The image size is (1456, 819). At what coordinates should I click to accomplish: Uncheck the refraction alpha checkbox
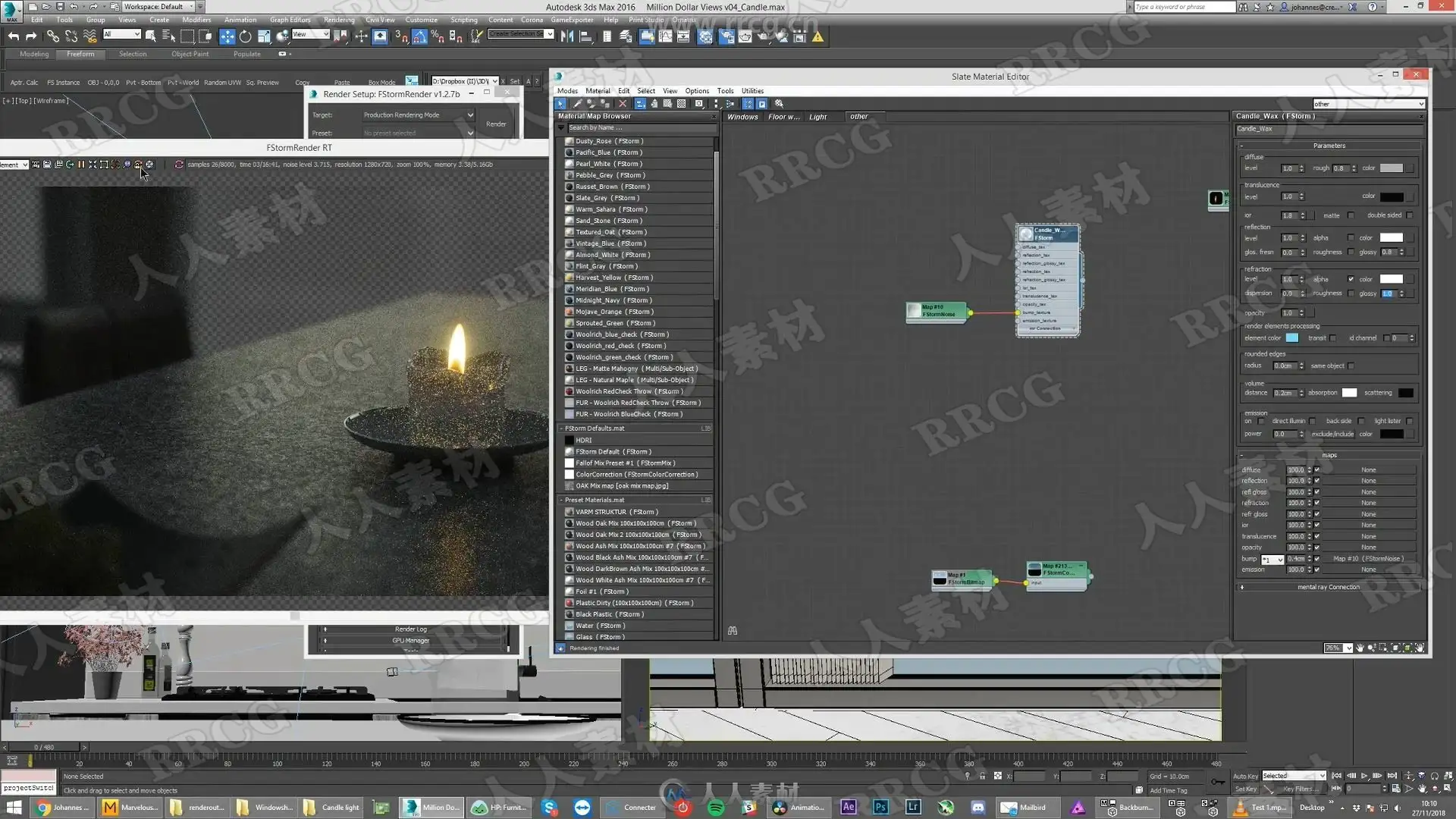pos(1351,279)
